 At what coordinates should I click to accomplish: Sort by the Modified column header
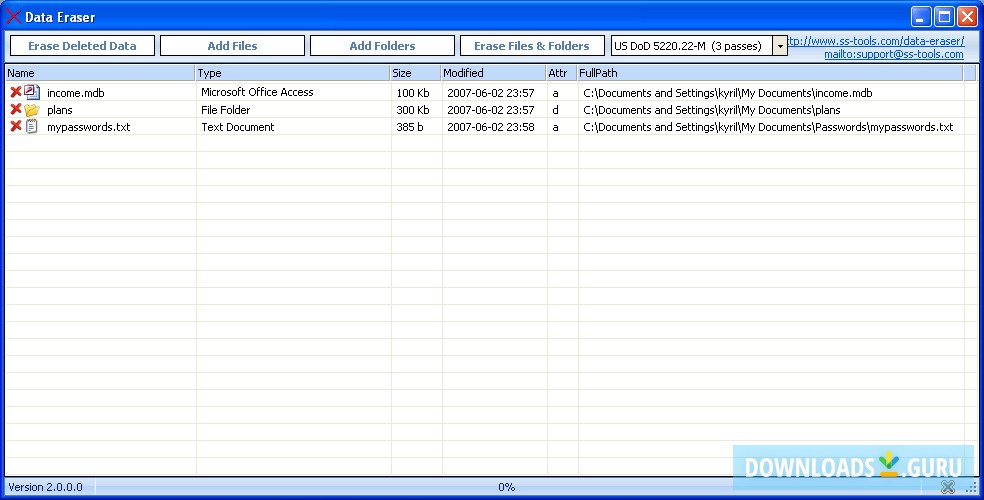tap(493, 73)
